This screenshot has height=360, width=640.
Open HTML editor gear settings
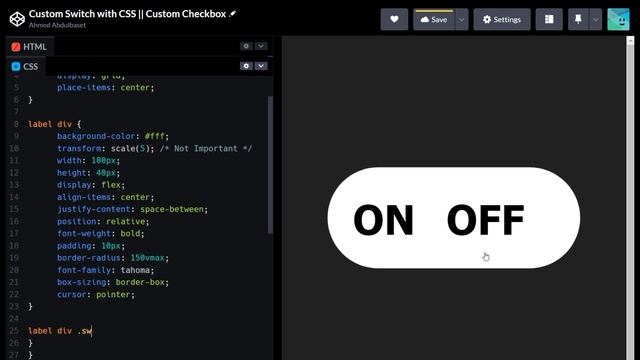[x=246, y=46]
